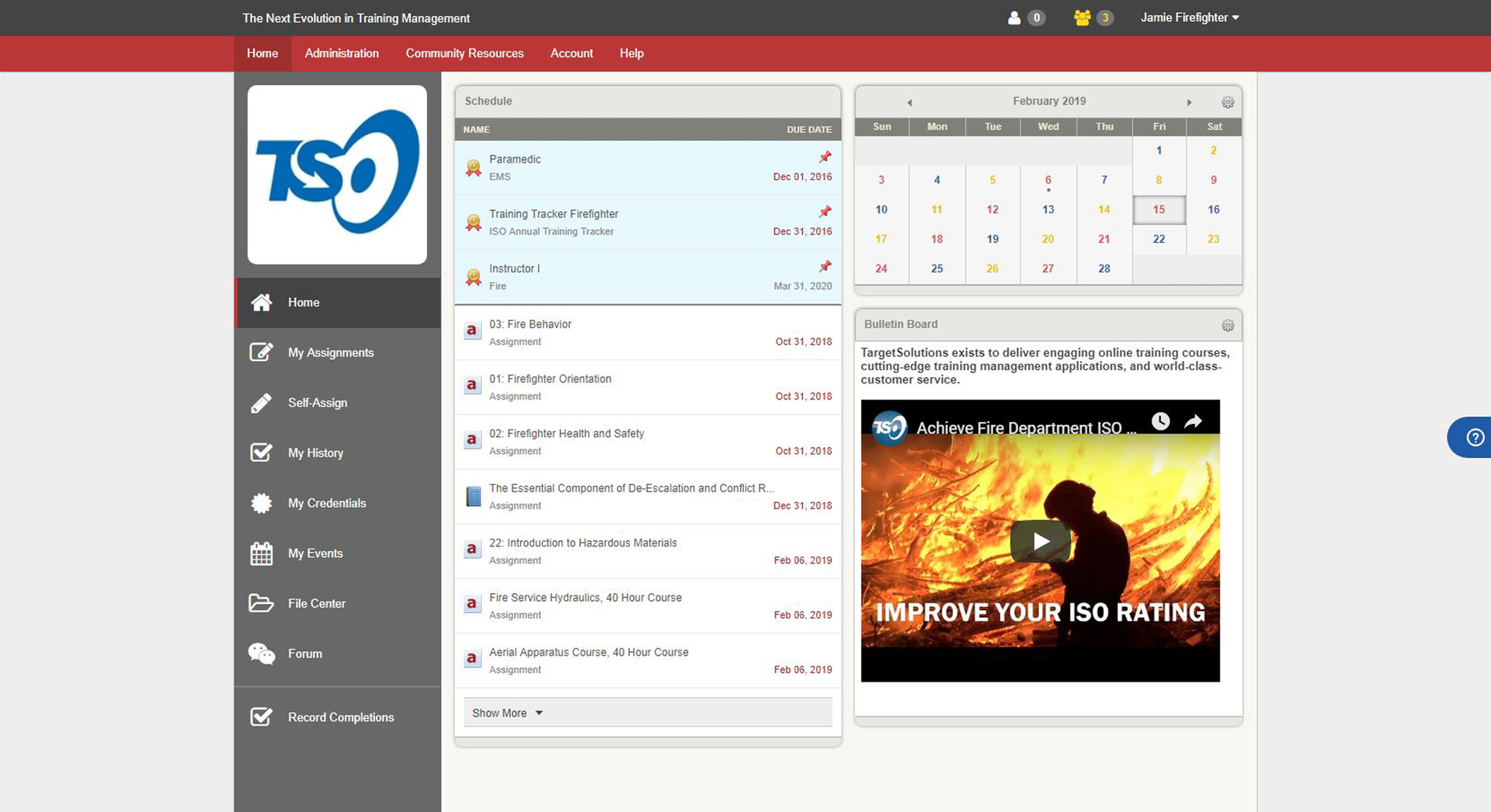
Task: Open the File Center folder icon
Action: tap(261, 603)
